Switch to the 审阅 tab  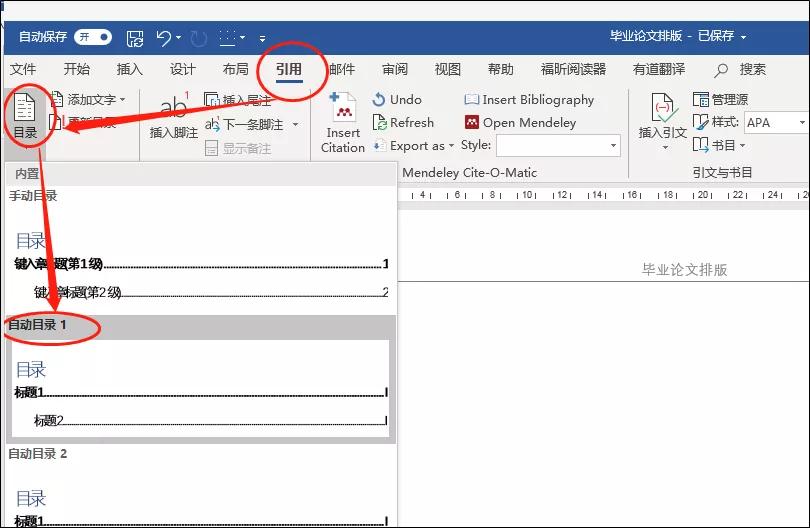tap(395, 69)
